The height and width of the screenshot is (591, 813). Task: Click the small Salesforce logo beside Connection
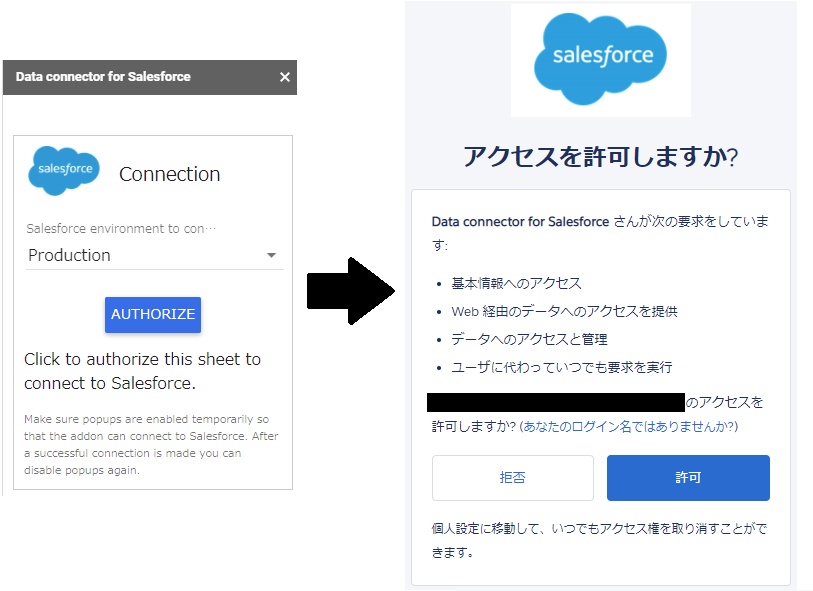click(65, 170)
